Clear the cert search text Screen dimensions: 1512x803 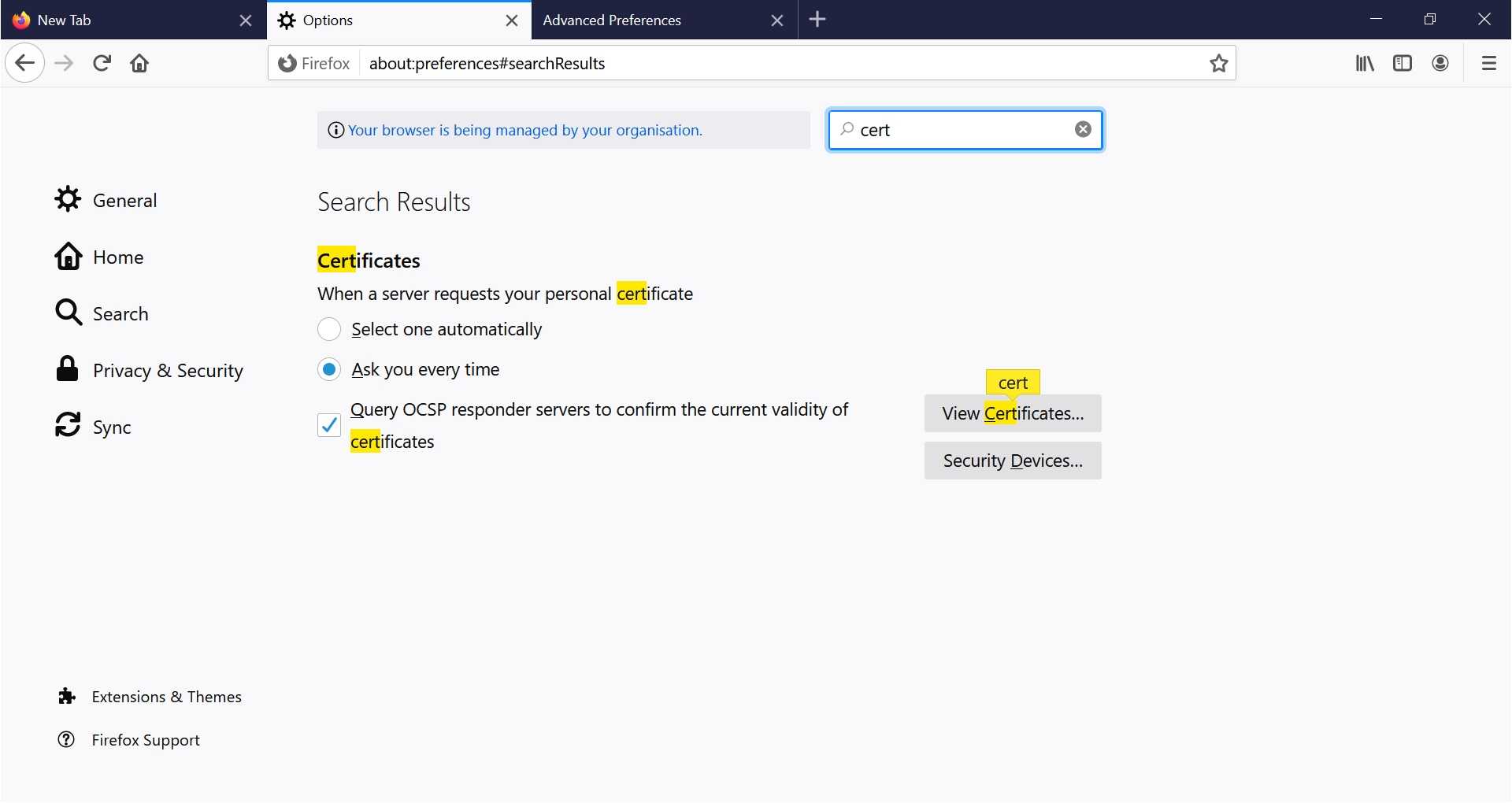tap(1084, 130)
